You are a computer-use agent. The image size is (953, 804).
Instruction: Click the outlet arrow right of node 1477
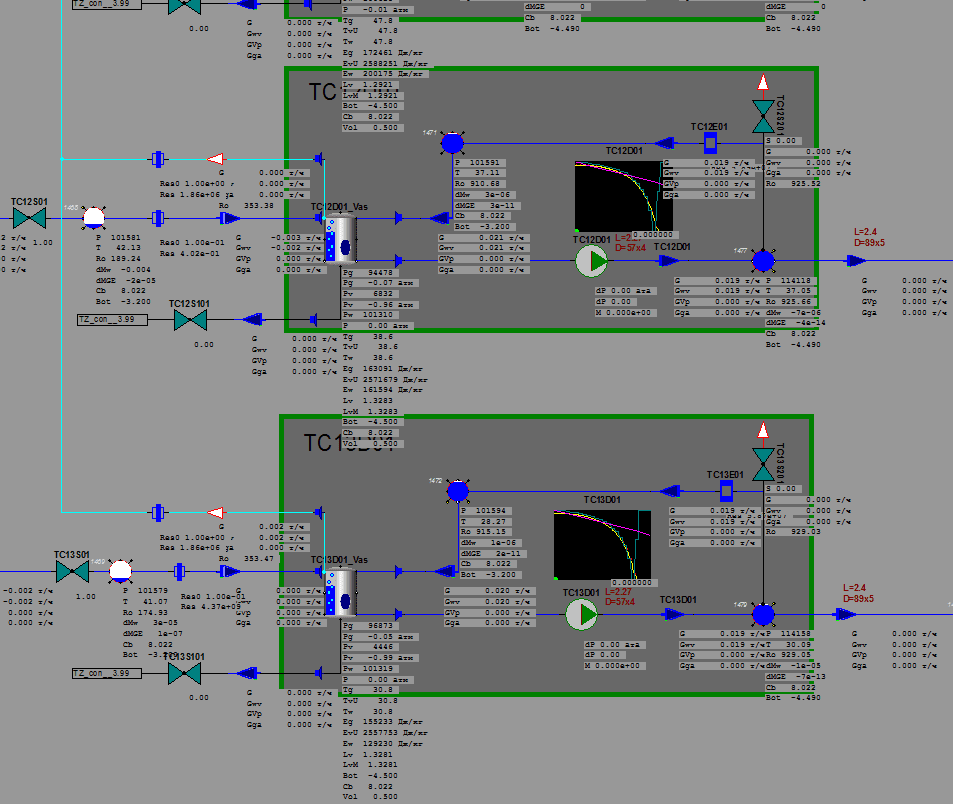pos(856,261)
